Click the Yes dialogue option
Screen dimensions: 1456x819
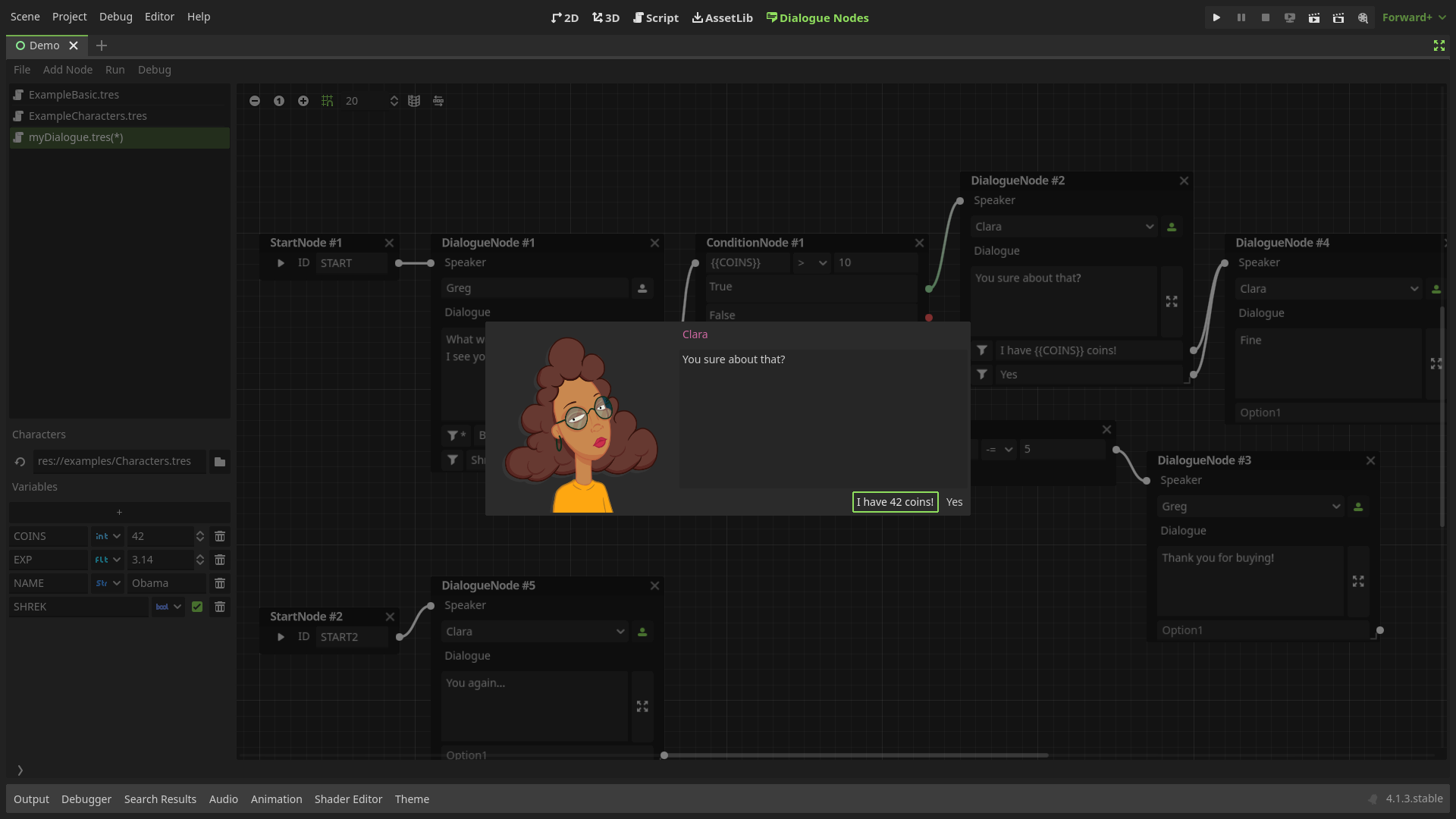click(954, 502)
